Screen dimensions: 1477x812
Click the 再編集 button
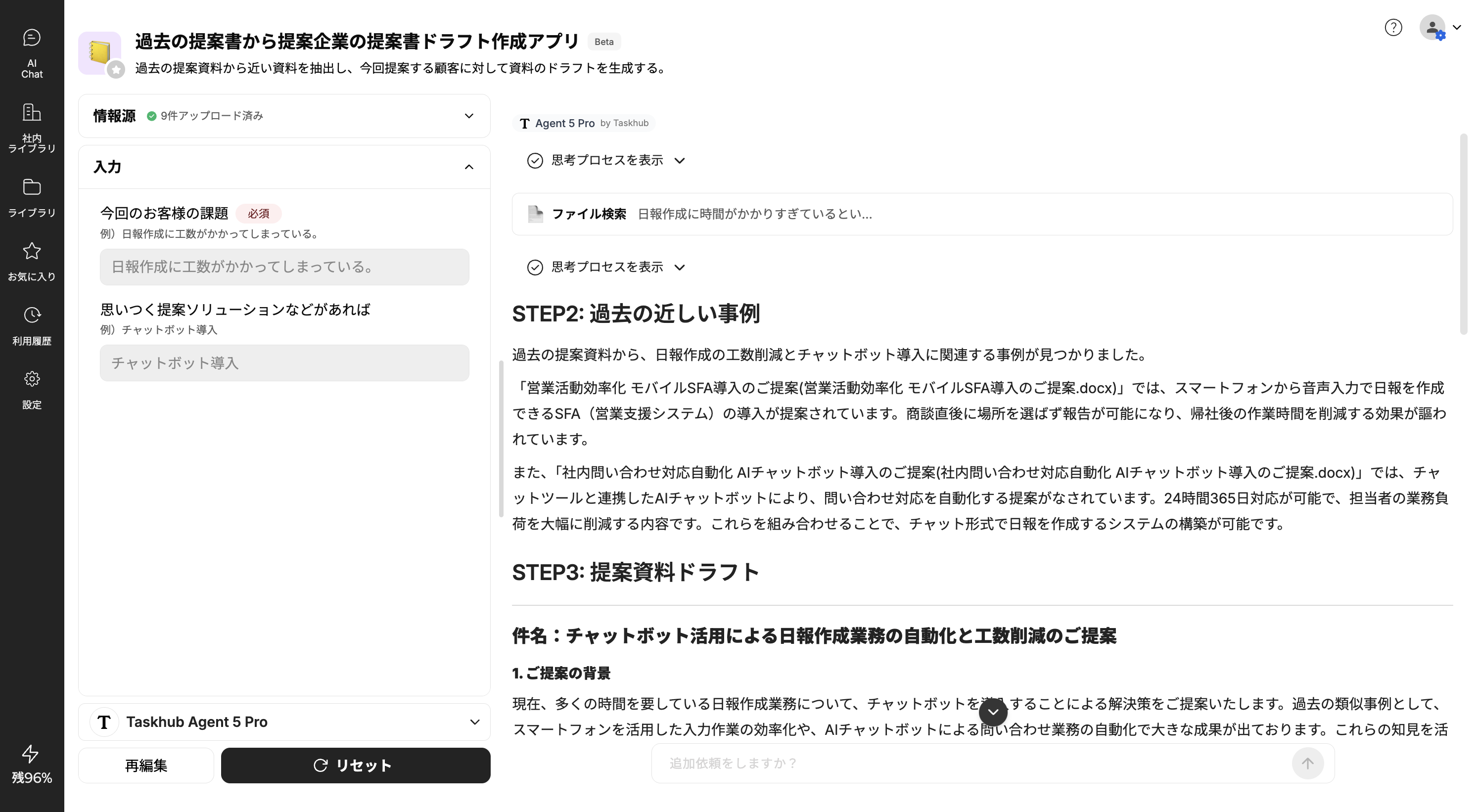pos(146,766)
